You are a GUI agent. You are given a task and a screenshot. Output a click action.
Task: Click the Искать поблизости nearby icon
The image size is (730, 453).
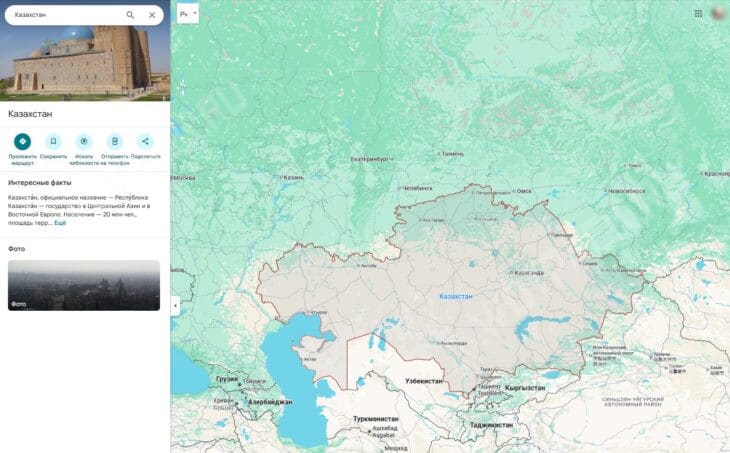(x=84, y=142)
